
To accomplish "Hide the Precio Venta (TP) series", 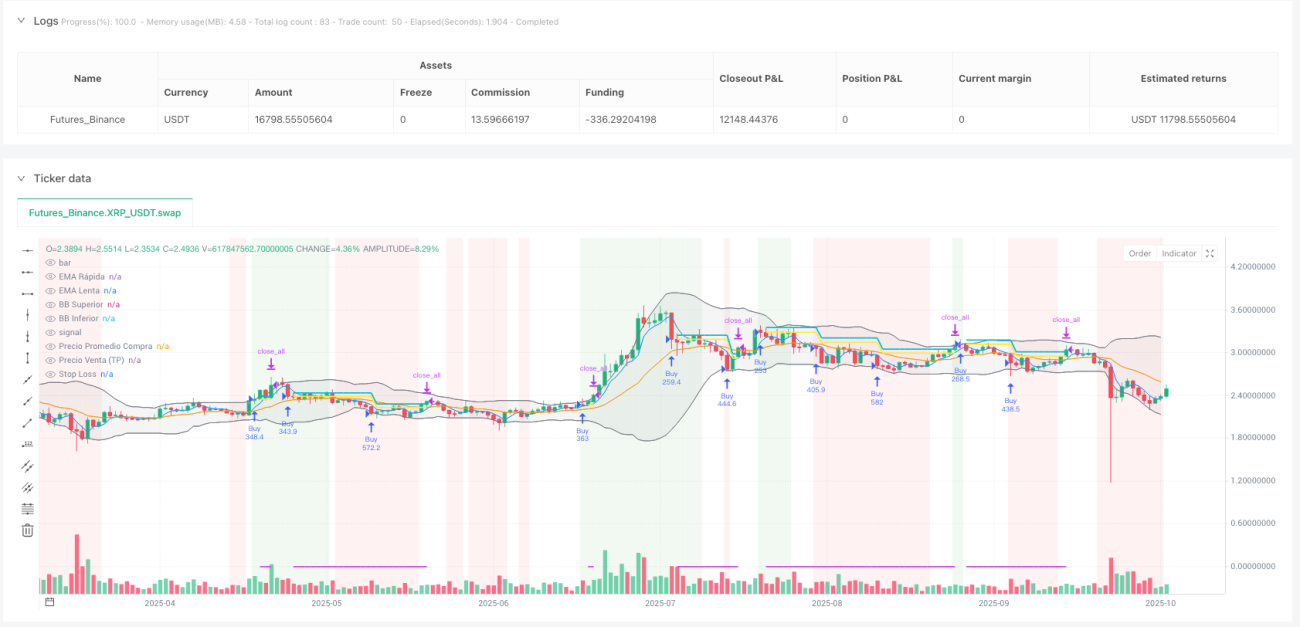I will (51, 360).
